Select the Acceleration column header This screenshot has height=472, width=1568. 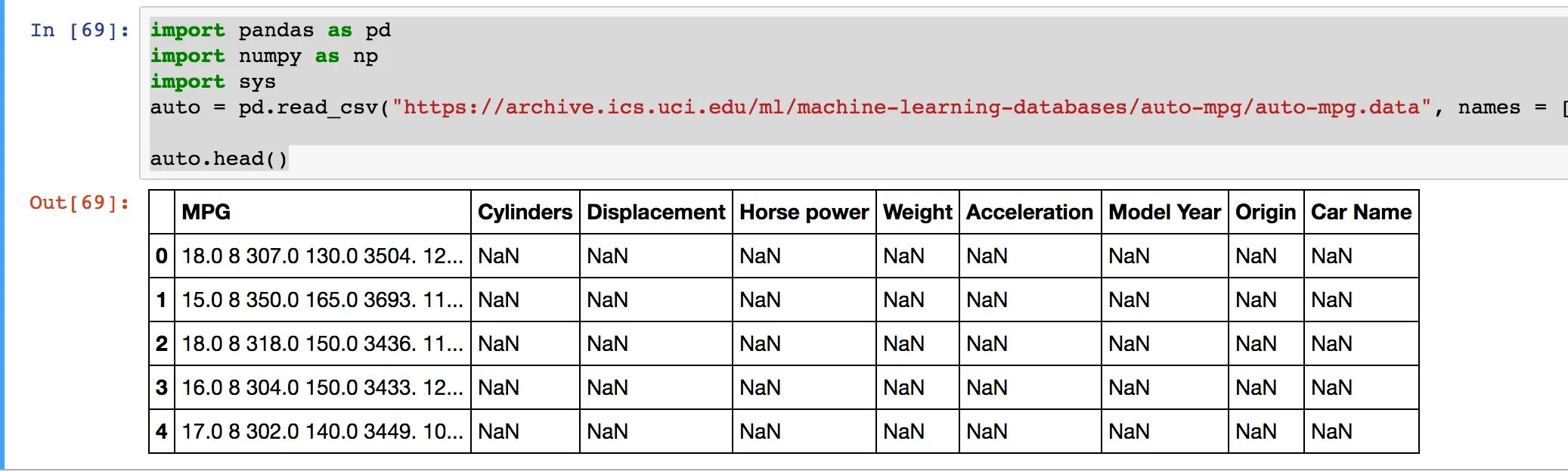[x=1029, y=213]
